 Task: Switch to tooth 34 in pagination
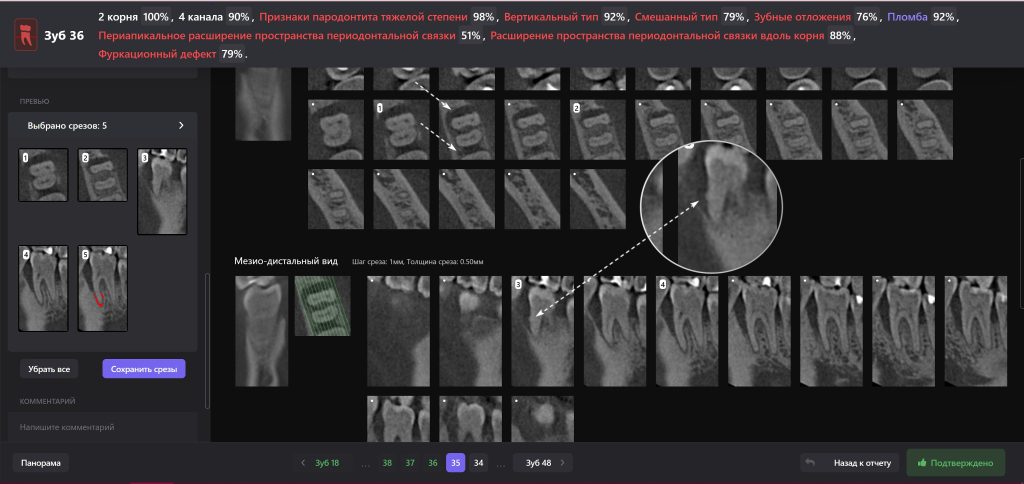[479, 463]
